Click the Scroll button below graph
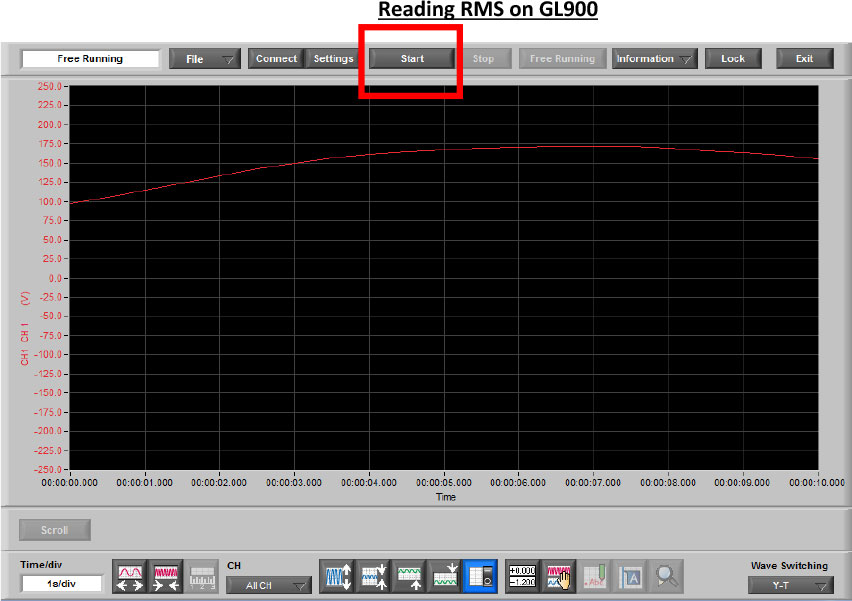 tap(54, 530)
